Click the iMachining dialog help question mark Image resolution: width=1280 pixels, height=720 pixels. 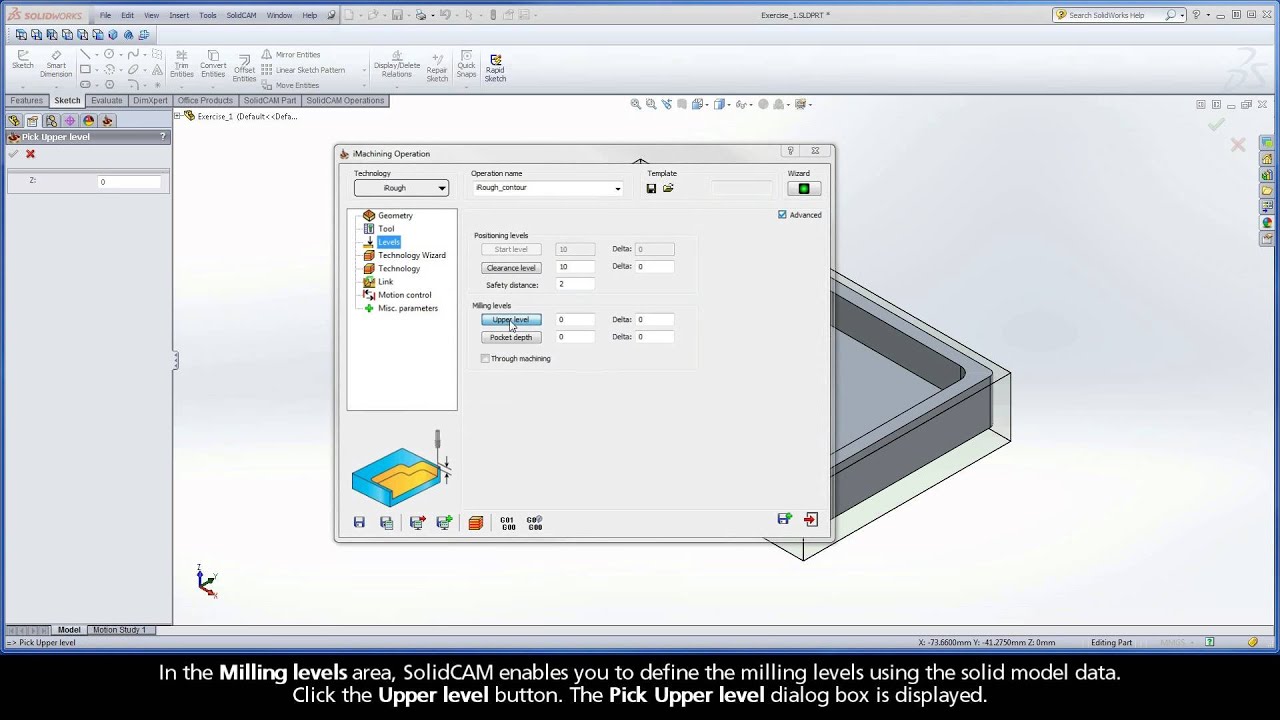790,151
